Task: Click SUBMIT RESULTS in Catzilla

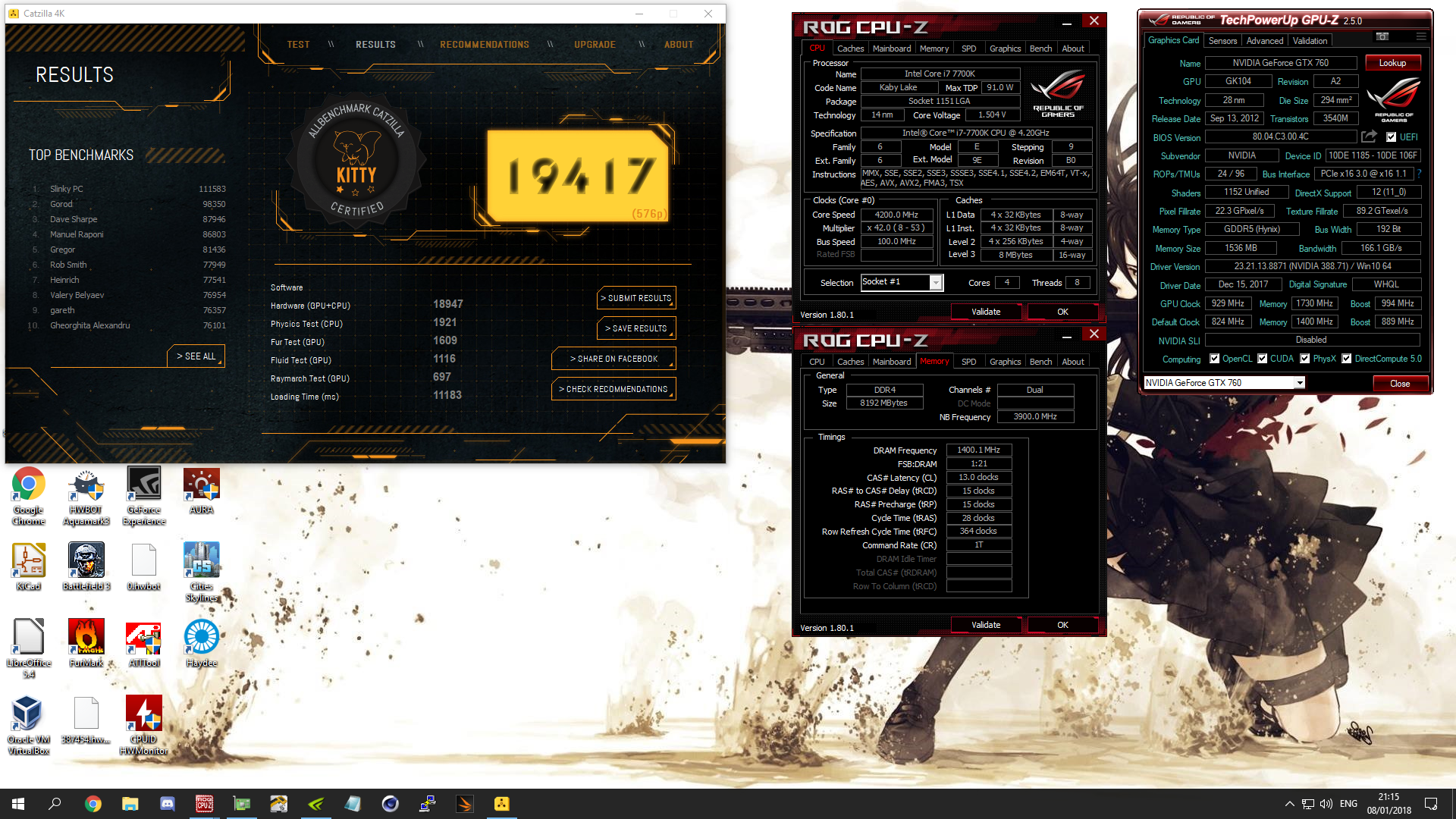Action: pos(636,298)
